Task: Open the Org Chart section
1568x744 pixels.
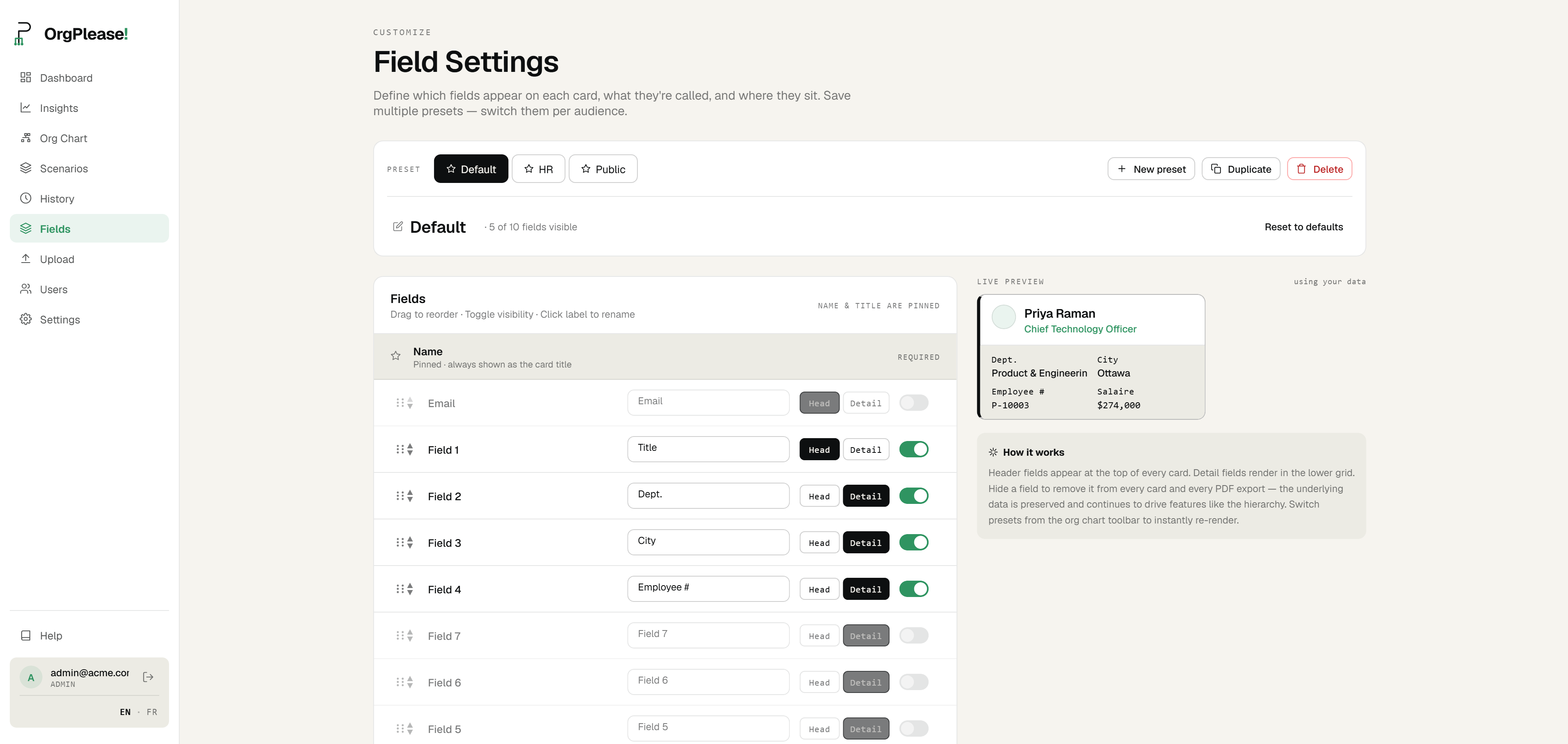Action: tap(89, 138)
